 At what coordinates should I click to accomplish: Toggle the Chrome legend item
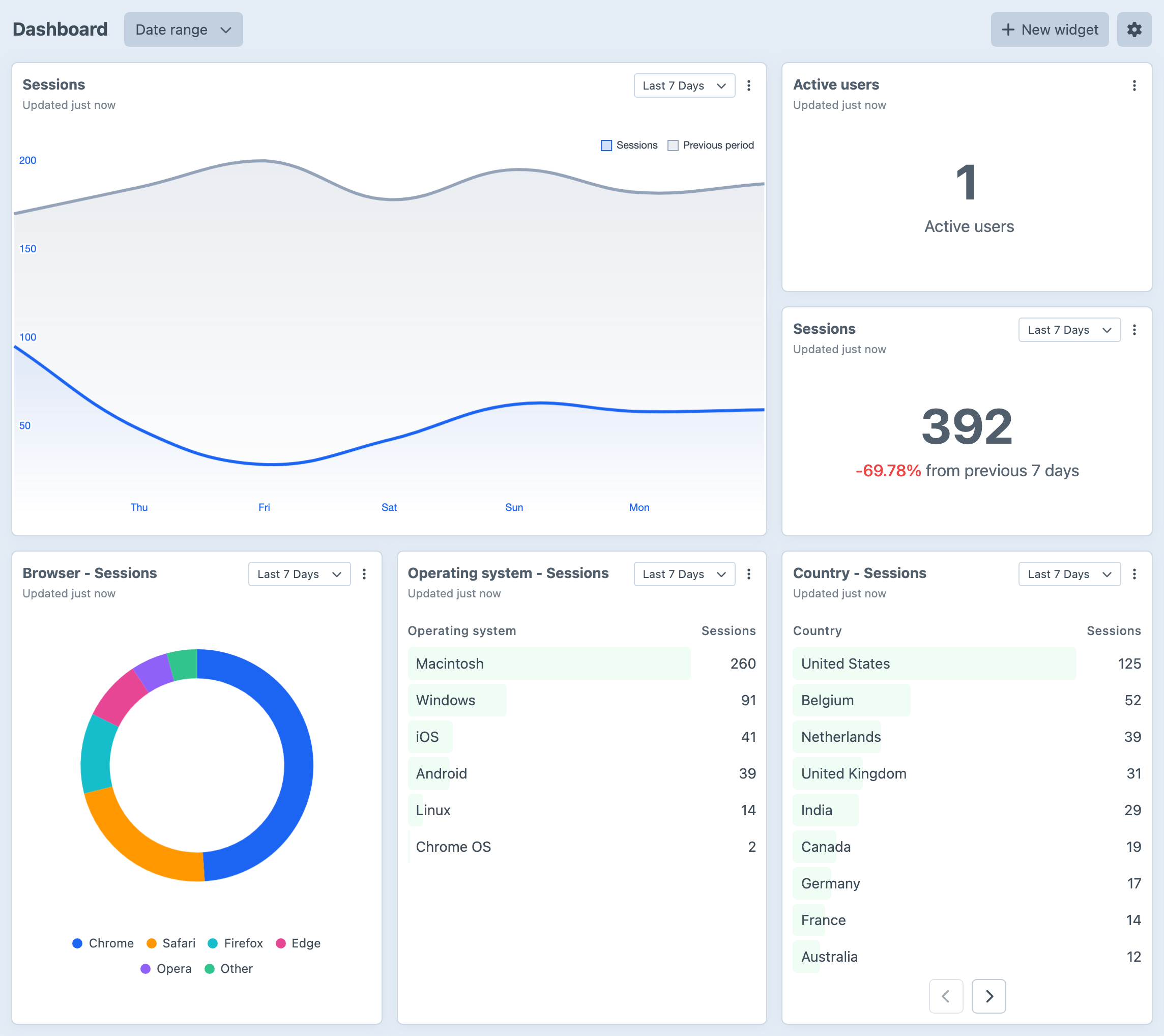pyautogui.click(x=103, y=943)
